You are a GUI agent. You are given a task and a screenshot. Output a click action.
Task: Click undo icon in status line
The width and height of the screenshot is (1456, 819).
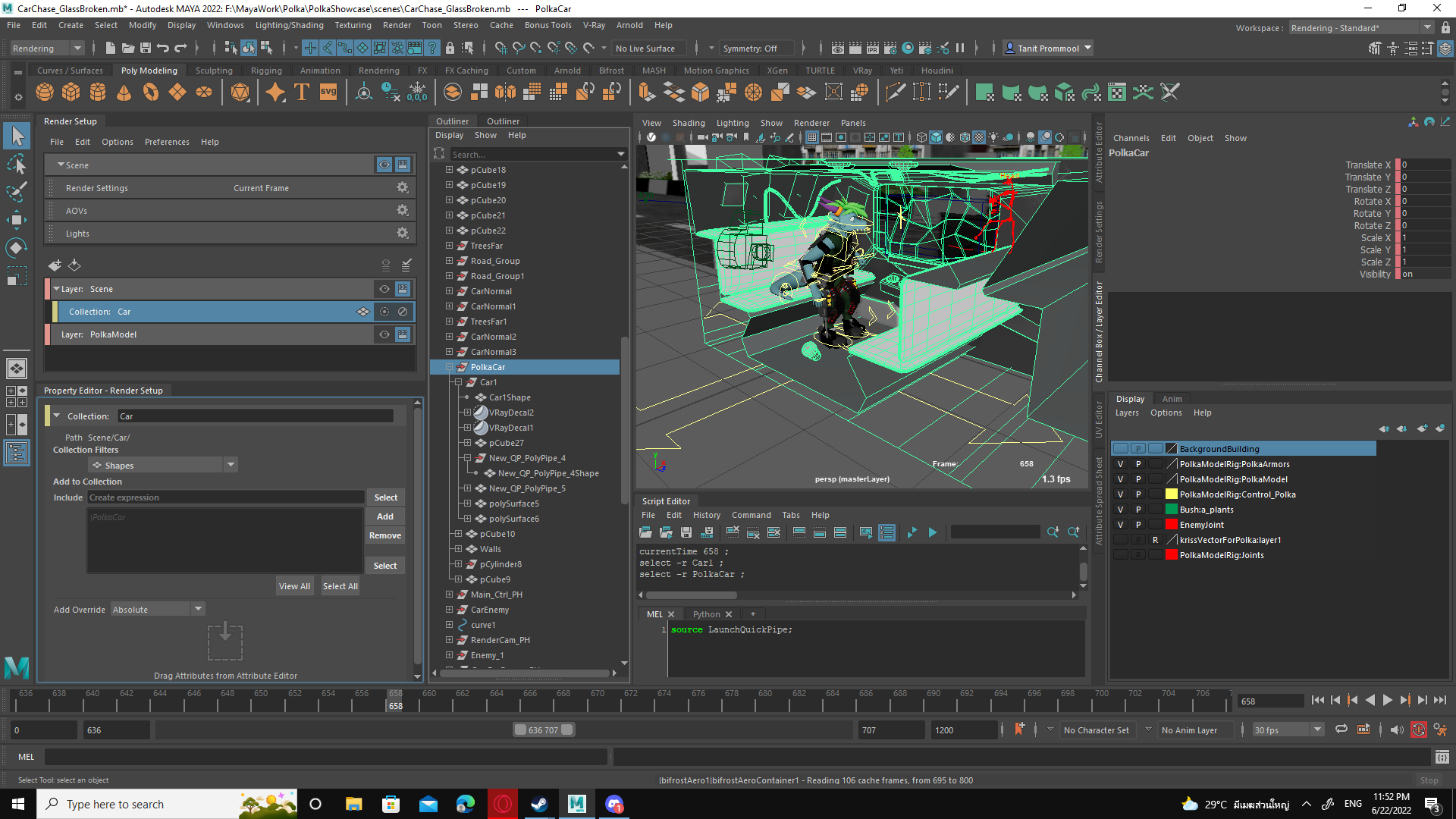(163, 48)
